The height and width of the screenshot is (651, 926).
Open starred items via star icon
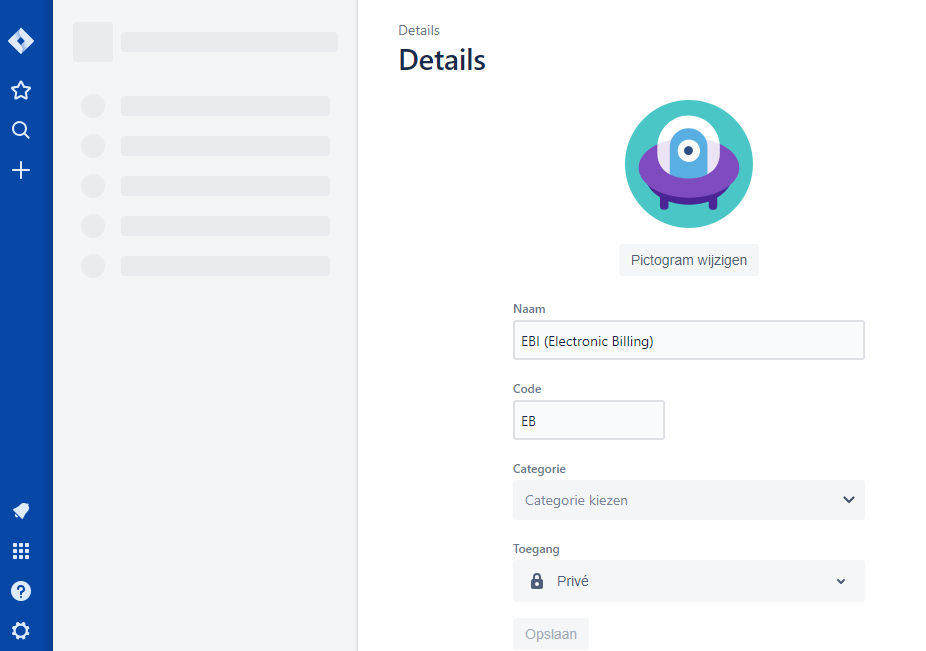[x=21, y=91]
